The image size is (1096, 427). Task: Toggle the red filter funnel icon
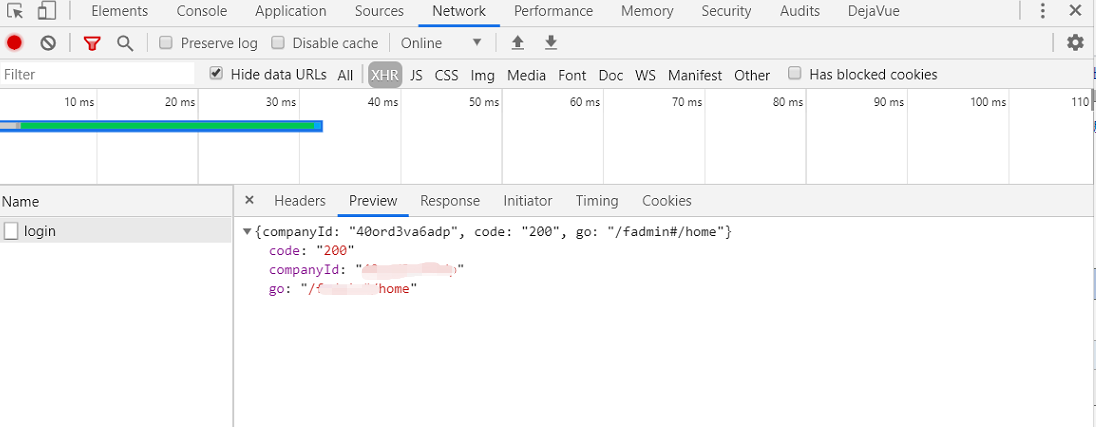tap(92, 43)
